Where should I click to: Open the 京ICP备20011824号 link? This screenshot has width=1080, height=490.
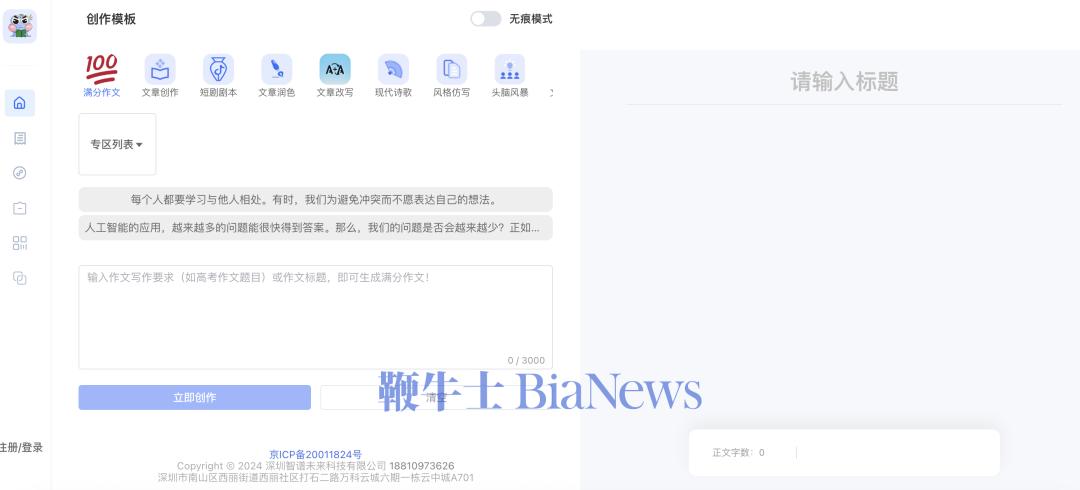[315, 455]
